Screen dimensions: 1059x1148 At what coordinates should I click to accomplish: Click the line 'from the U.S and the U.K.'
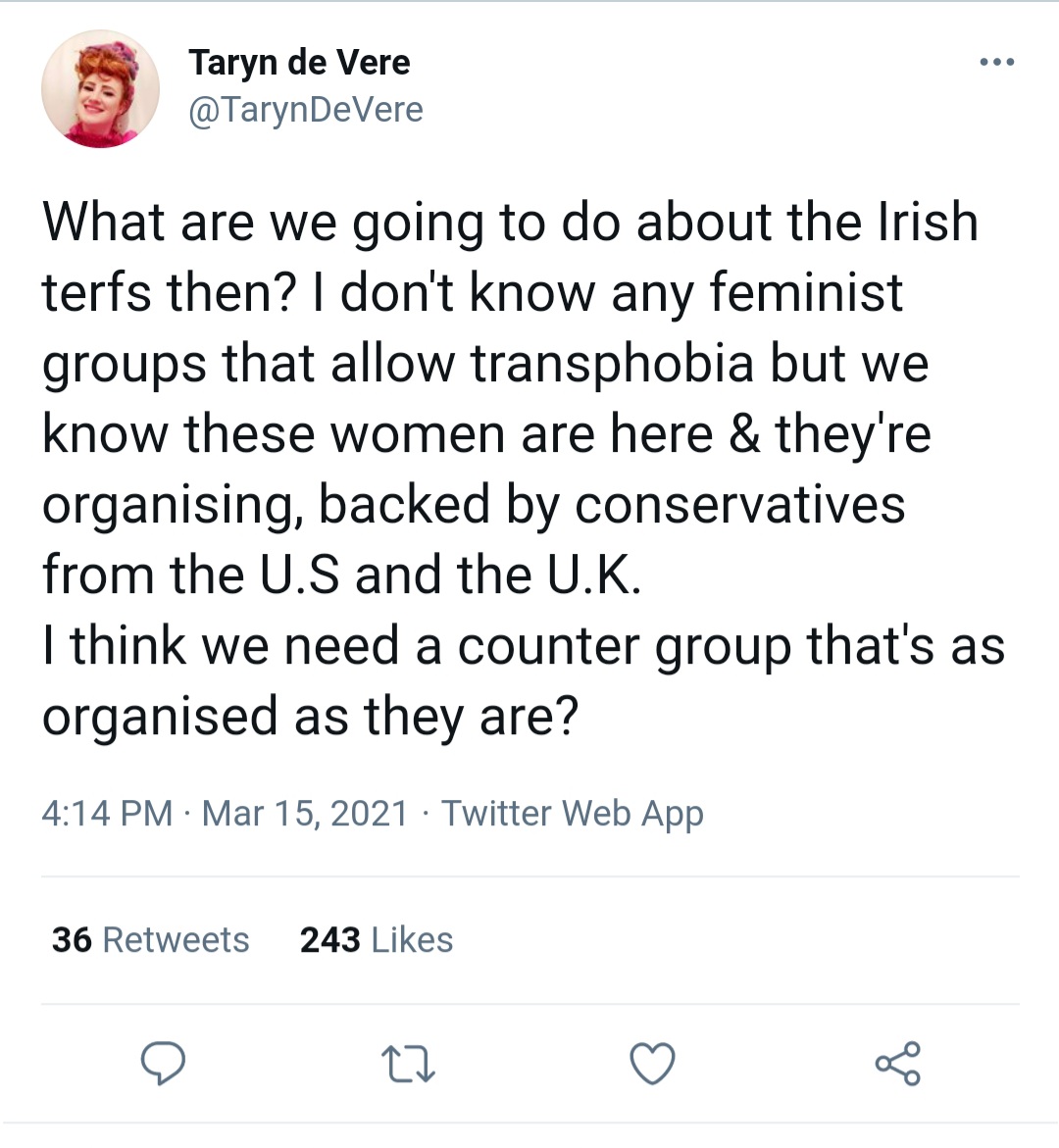(x=342, y=574)
